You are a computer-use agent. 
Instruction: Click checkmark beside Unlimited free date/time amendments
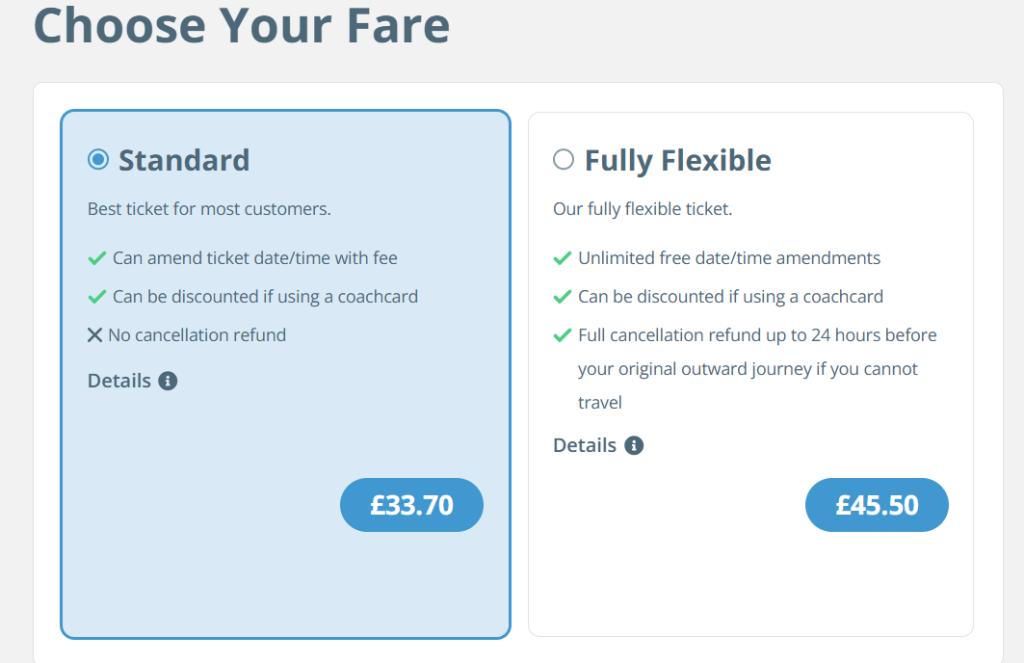pos(562,258)
